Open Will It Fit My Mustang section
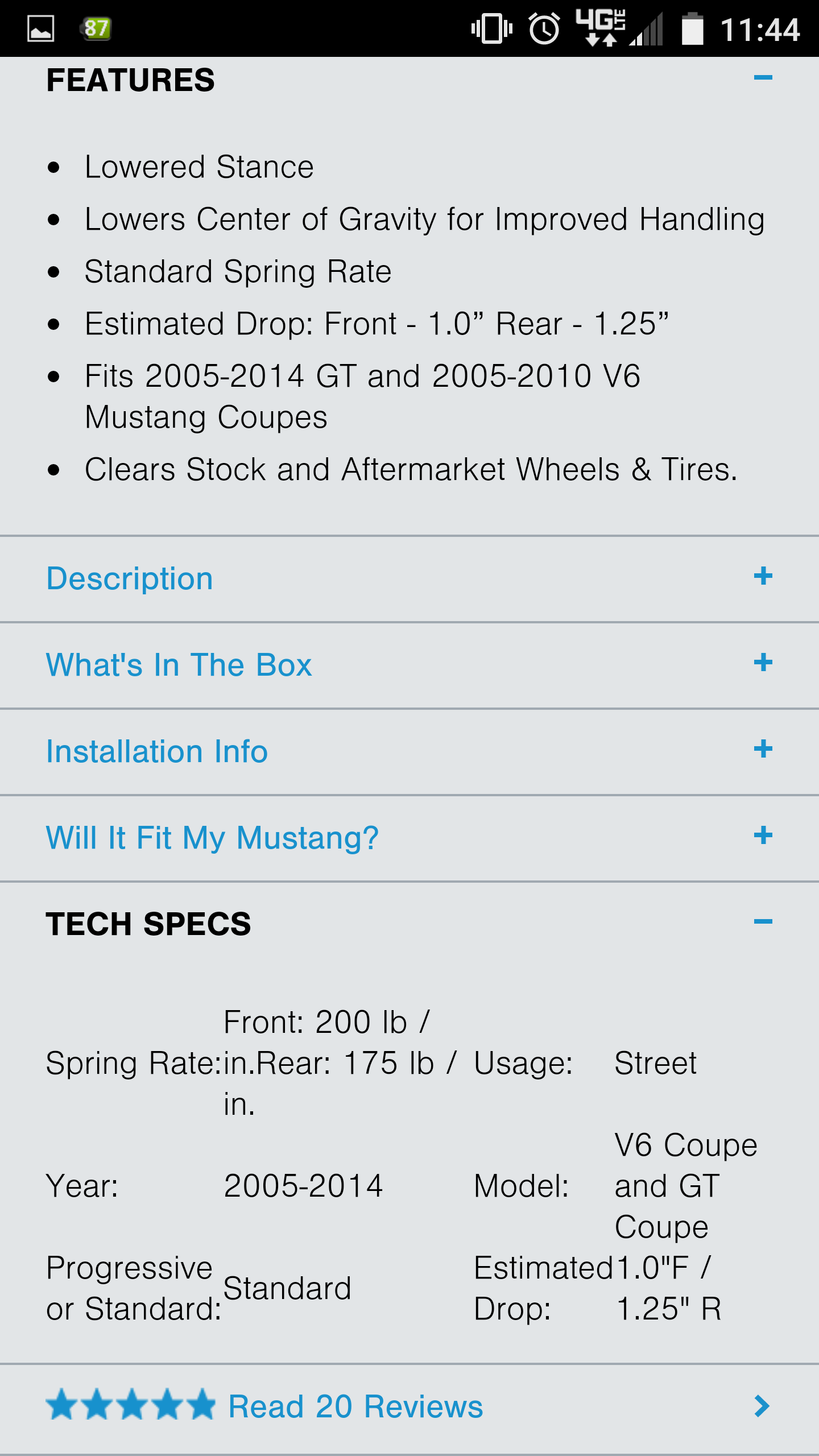Viewport: 819px width, 1456px height. (x=212, y=838)
